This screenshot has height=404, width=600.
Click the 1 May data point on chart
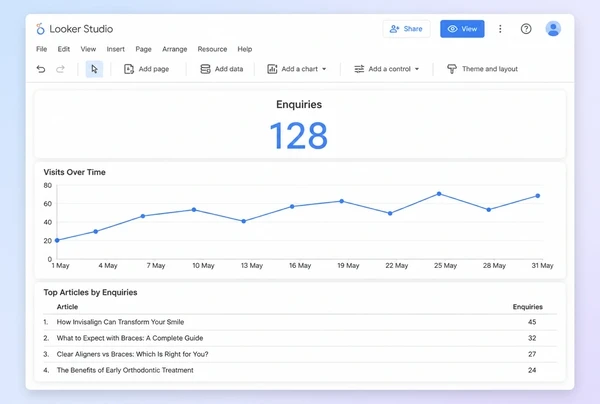pos(57,240)
